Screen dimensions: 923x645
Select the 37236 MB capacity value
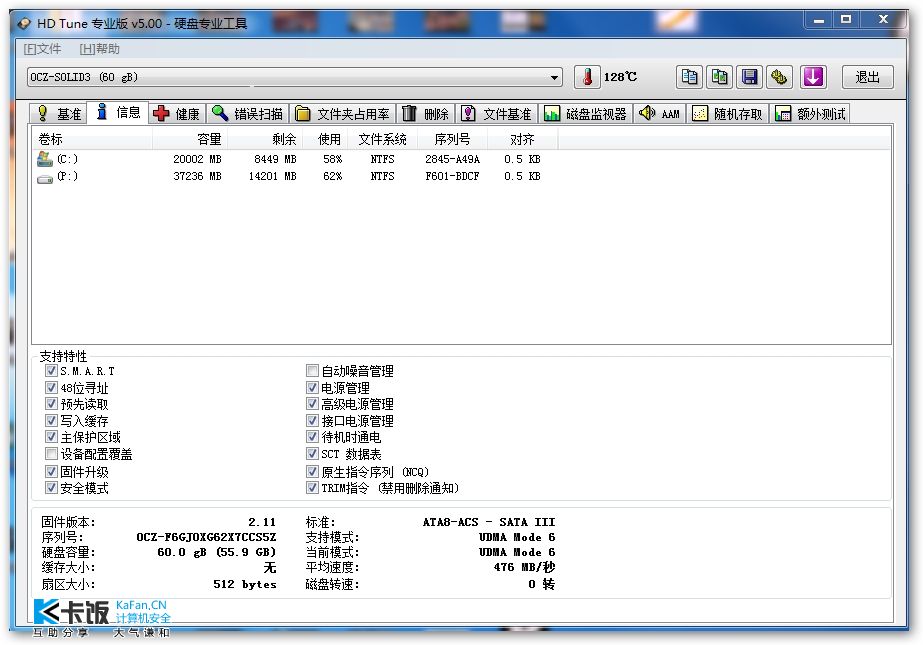(x=197, y=176)
